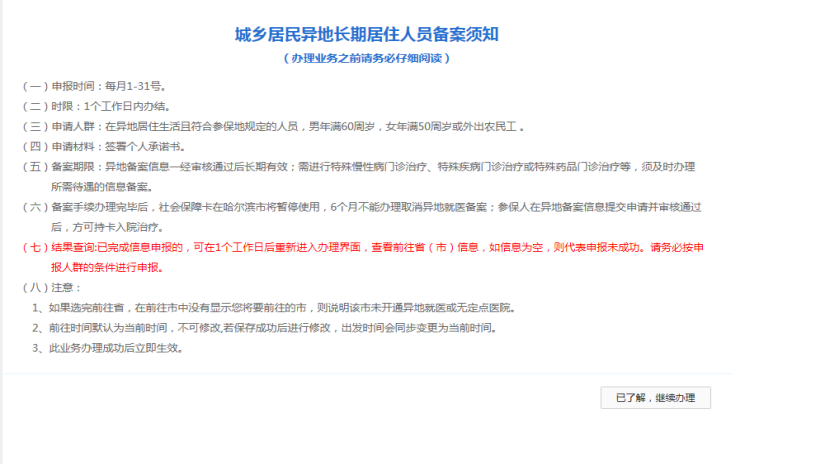826x464 pixels.
Task: Click note 3 此业务办理成功后立即生效
Action: click(107, 348)
